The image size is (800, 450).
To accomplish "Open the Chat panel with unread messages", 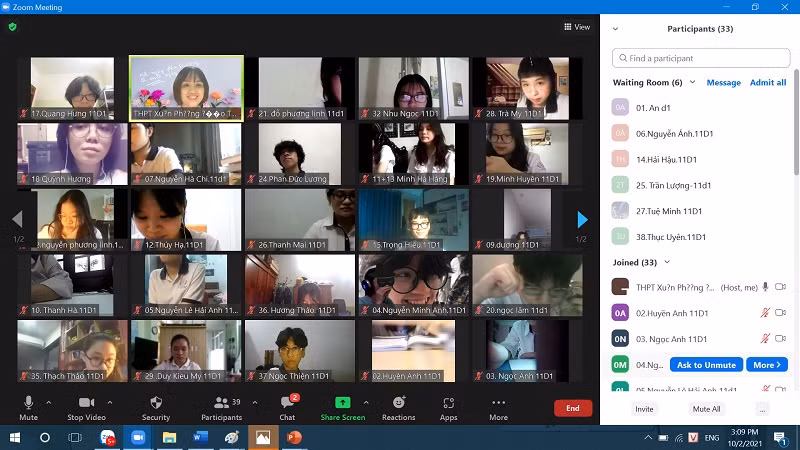I will (x=287, y=402).
